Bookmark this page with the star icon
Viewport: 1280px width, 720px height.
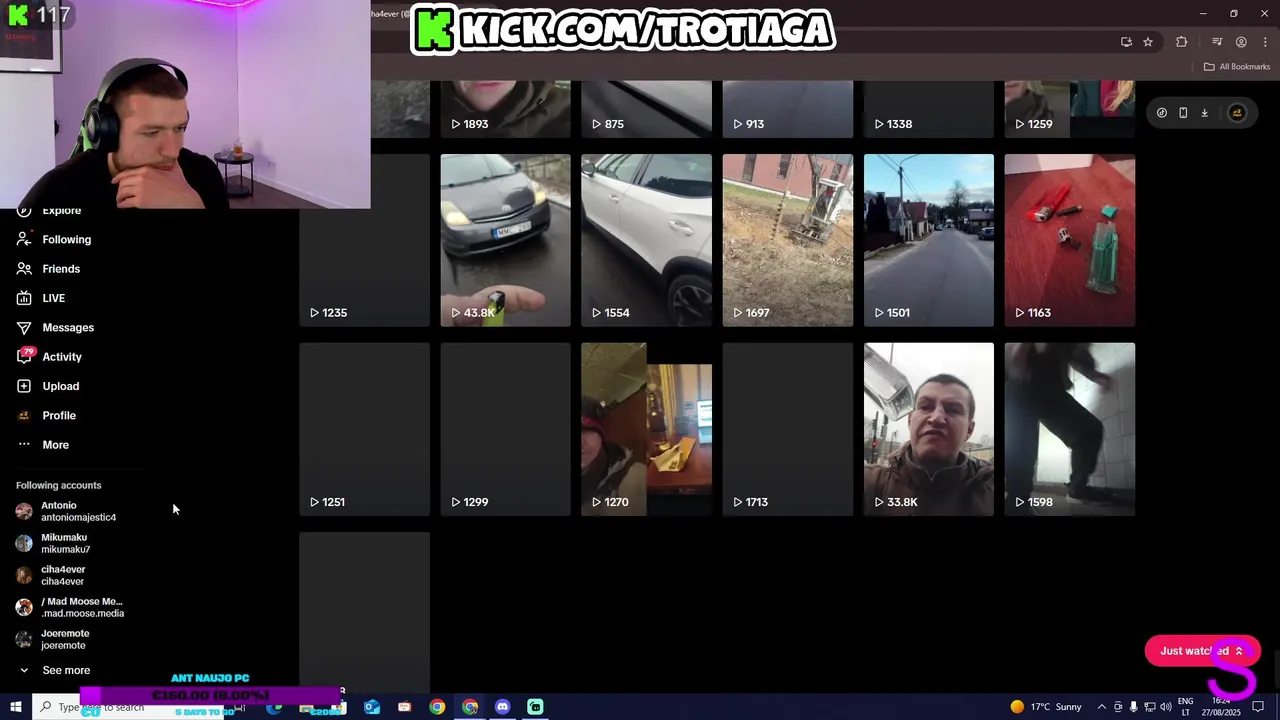tap(1148, 42)
